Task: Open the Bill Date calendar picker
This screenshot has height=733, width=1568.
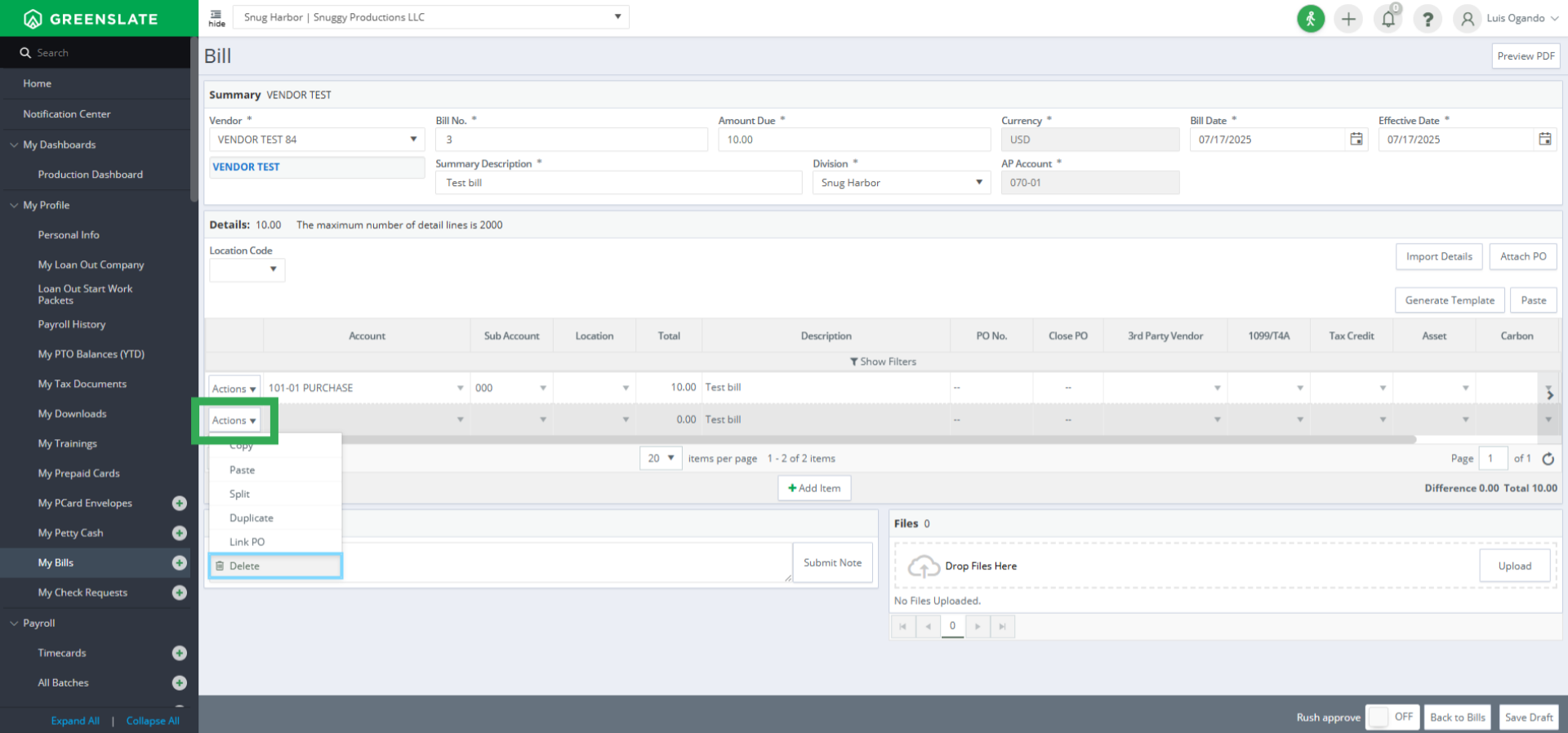Action: coord(1356,140)
